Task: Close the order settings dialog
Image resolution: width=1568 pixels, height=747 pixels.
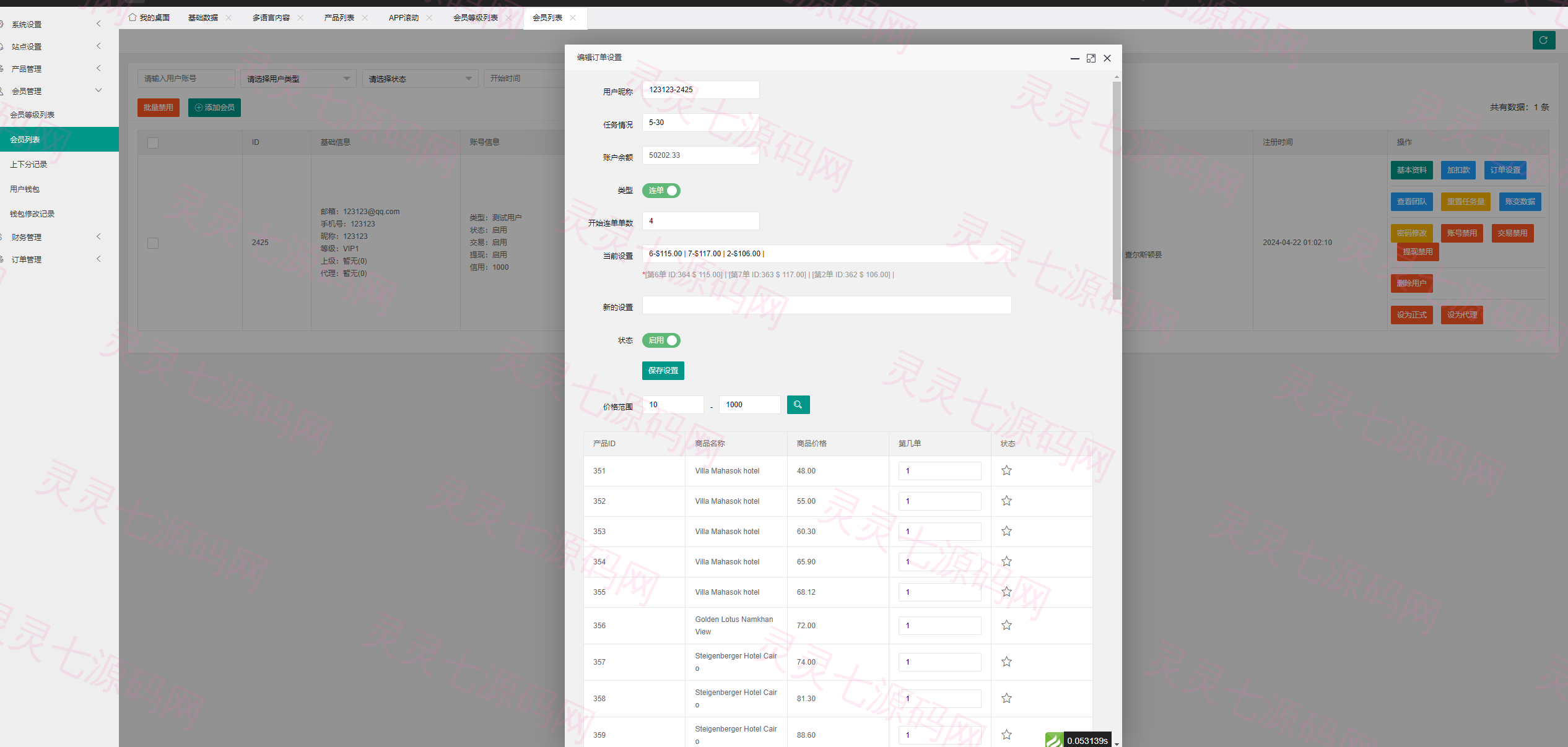Action: coord(1107,58)
